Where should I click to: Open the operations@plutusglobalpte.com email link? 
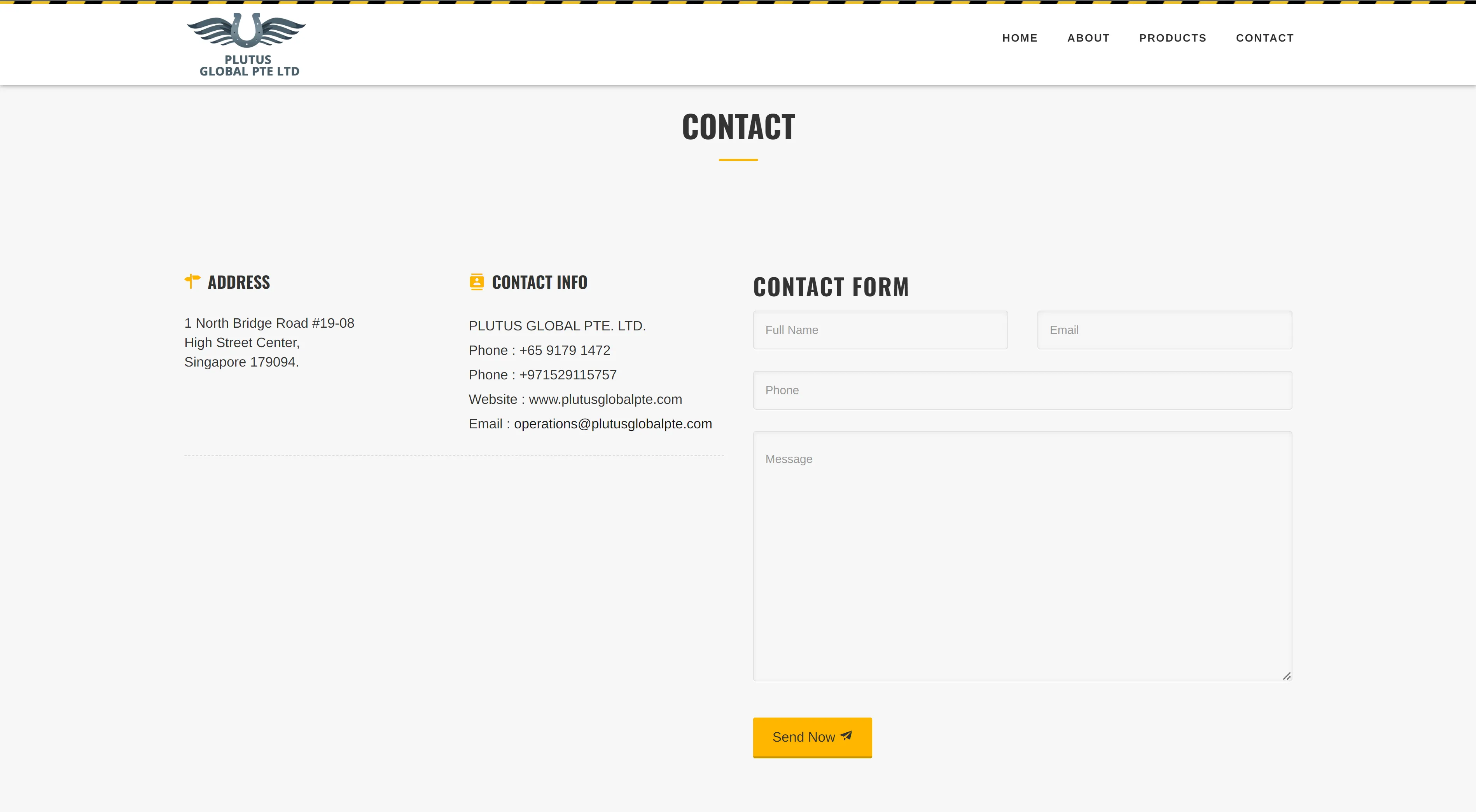(612, 424)
